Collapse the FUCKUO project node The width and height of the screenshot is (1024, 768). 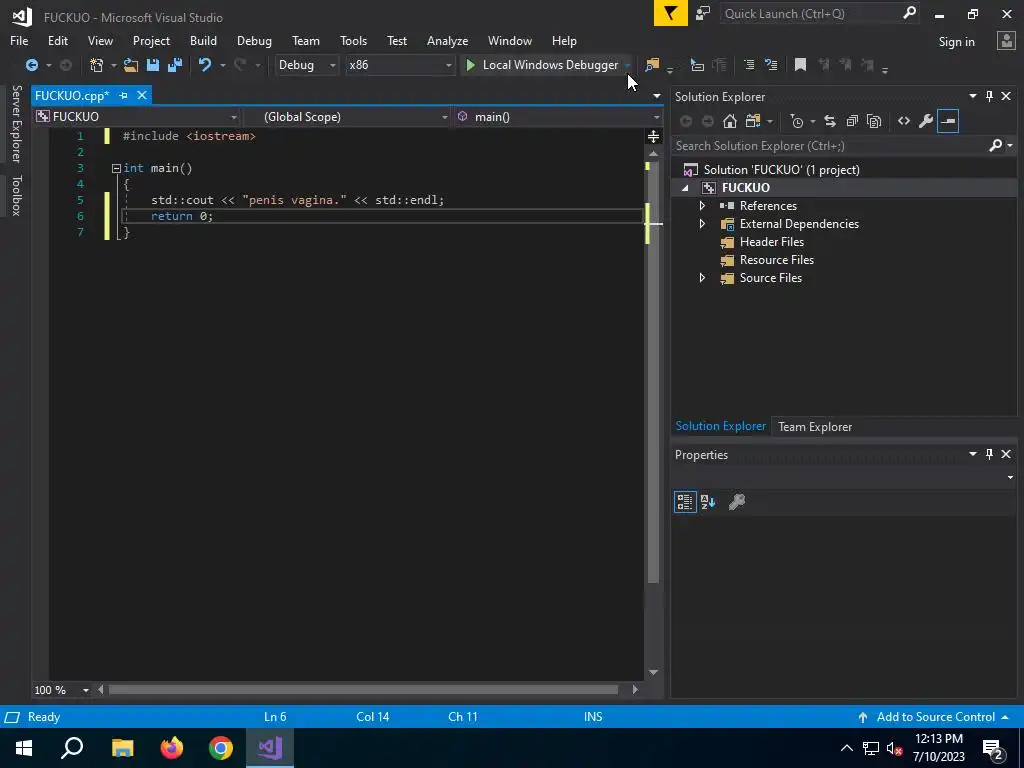pos(685,188)
